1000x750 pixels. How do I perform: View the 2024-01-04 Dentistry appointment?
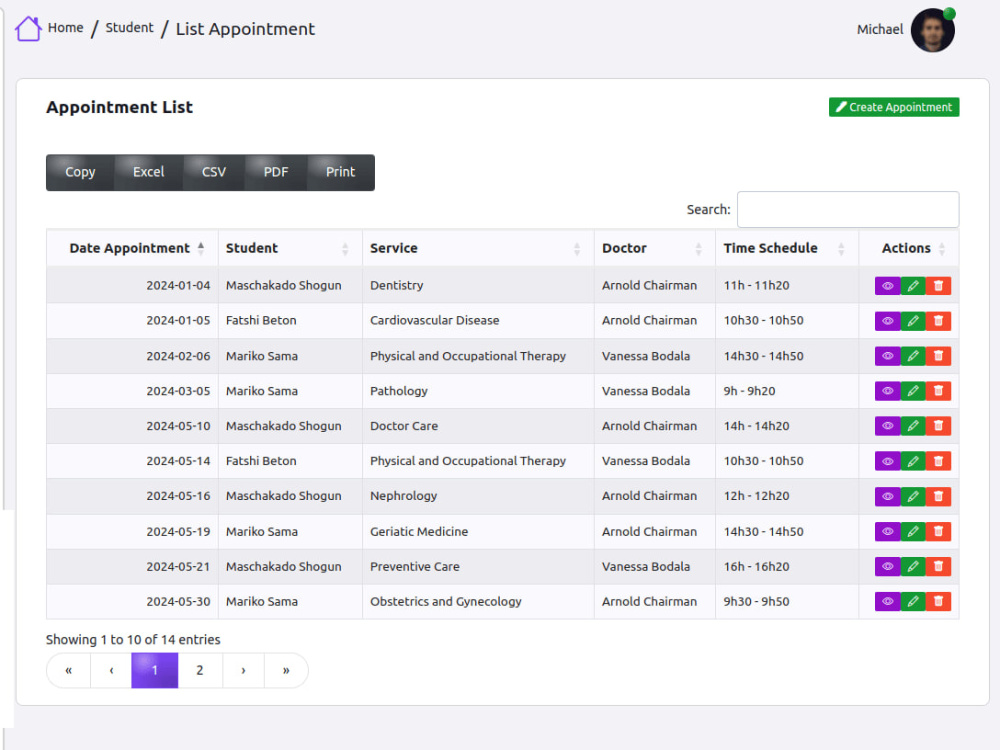tap(887, 286)
